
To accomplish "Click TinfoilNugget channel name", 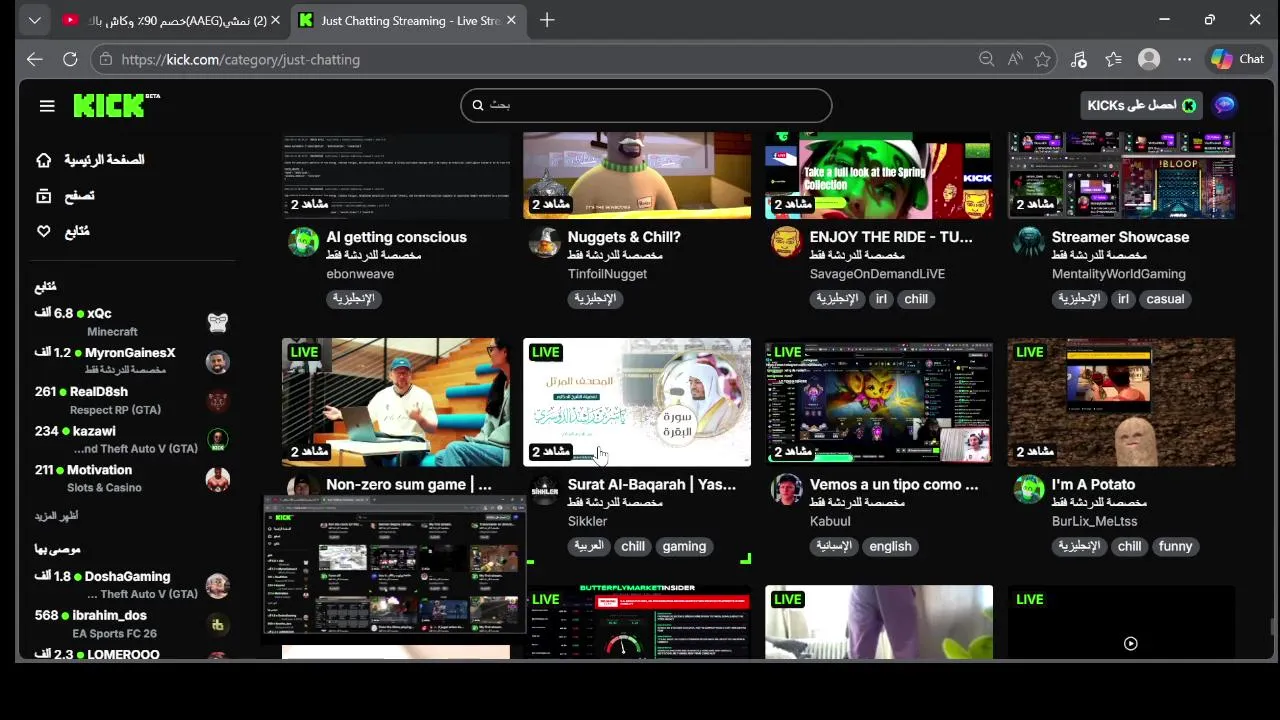I will 607,274.
